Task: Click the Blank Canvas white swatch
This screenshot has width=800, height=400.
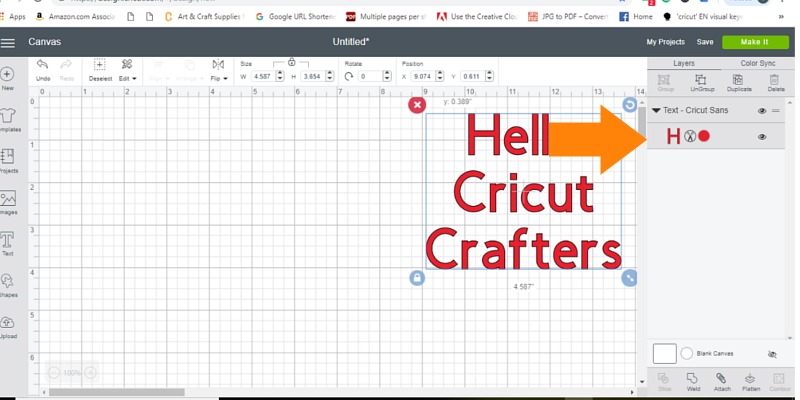Action: (665, 354)
